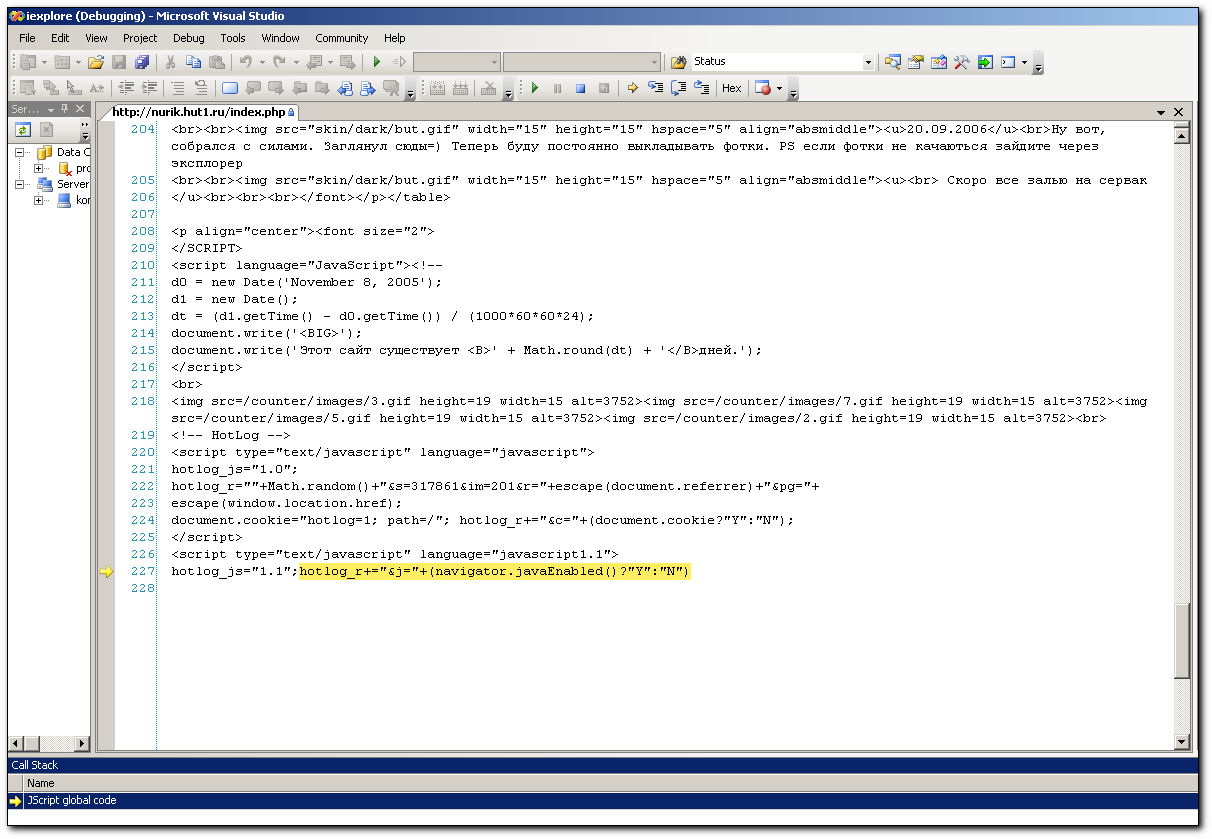Uncomment selected lines icon
This screenshot has height=839, width=1212.
point(201,88)
